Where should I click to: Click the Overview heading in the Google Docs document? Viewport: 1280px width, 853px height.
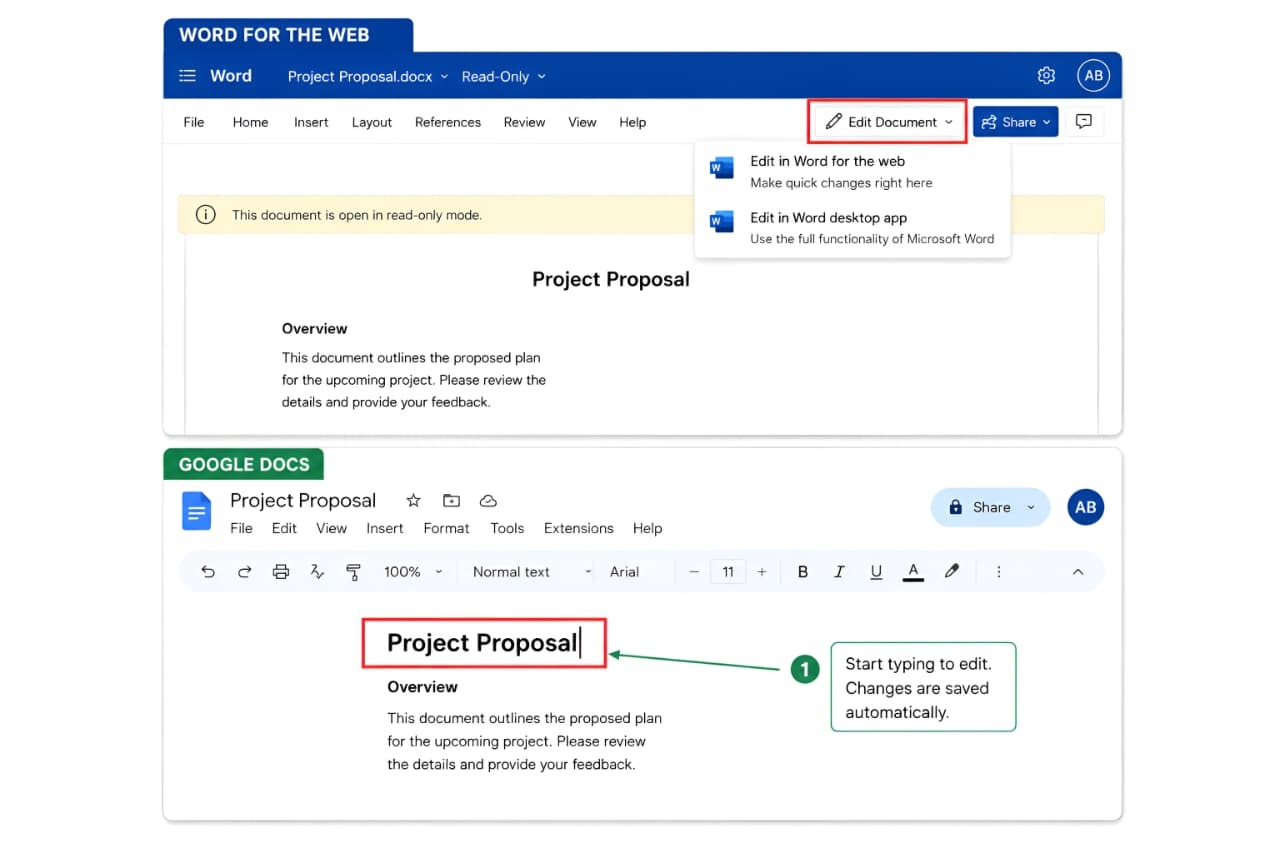click(x=422, y=687)
